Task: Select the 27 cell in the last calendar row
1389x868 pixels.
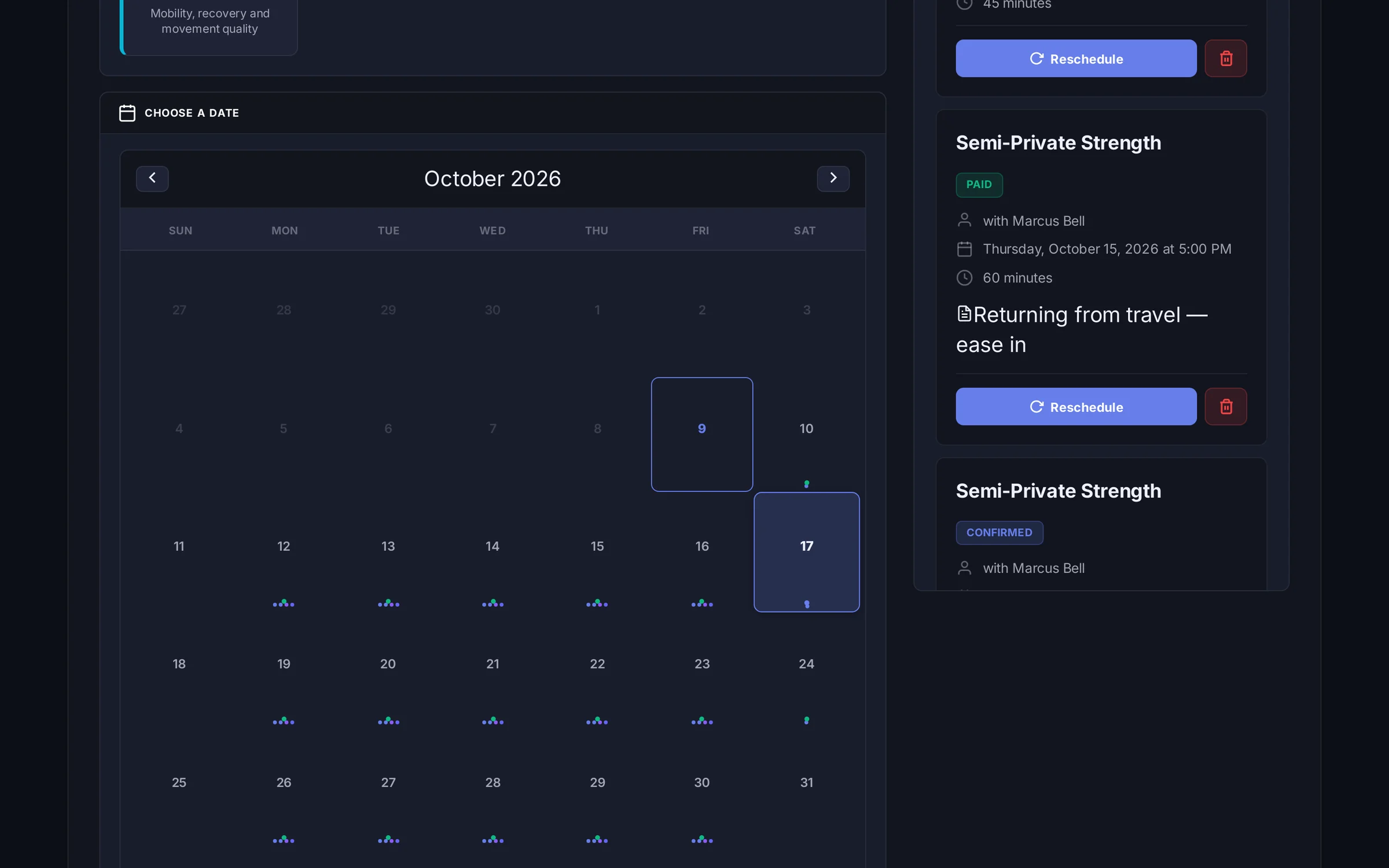Action: (388, 788)
